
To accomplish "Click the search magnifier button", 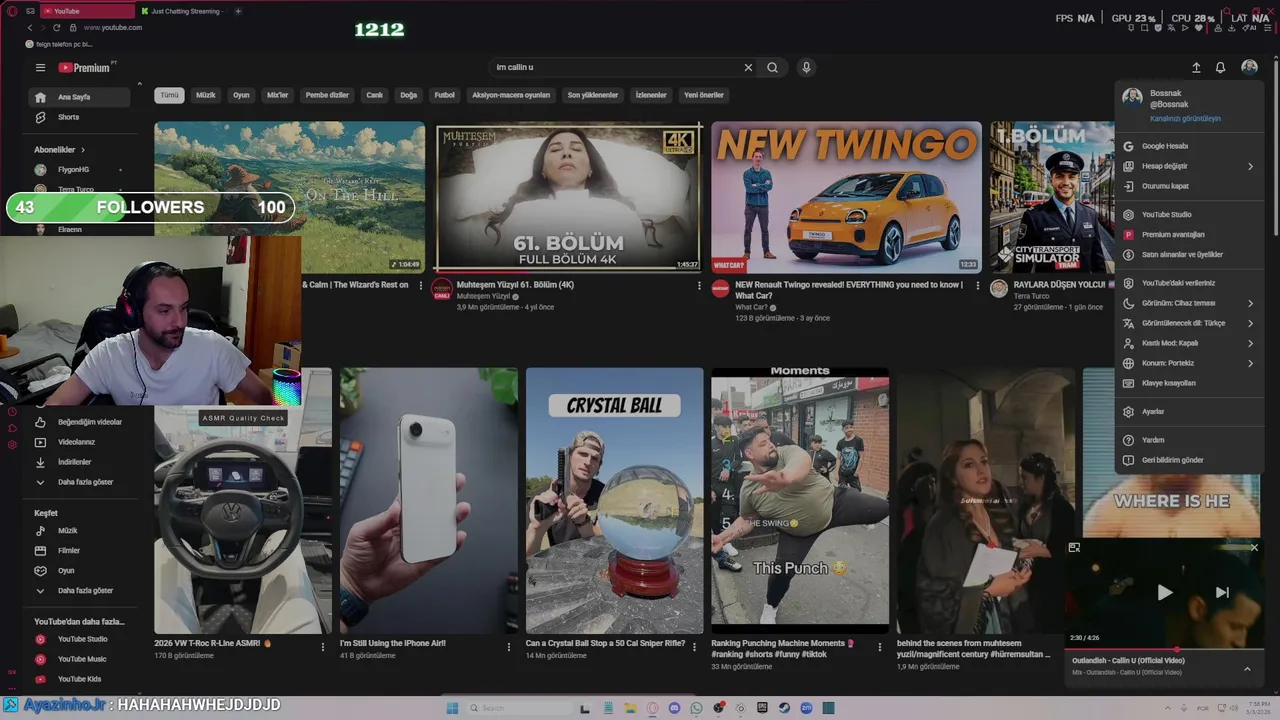I will (772, 68).
